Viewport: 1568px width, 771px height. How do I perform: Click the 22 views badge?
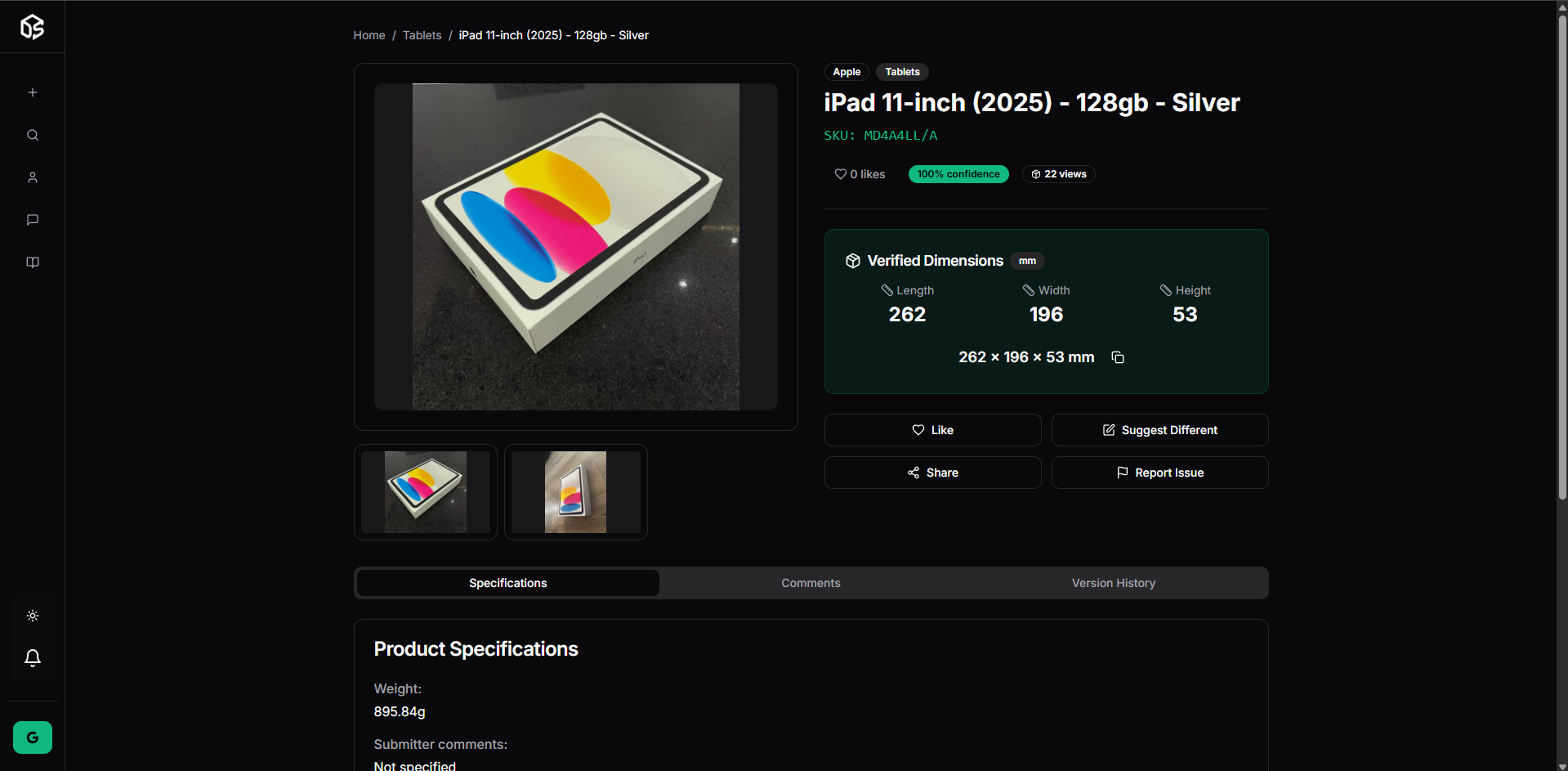tap(1059, 174)
